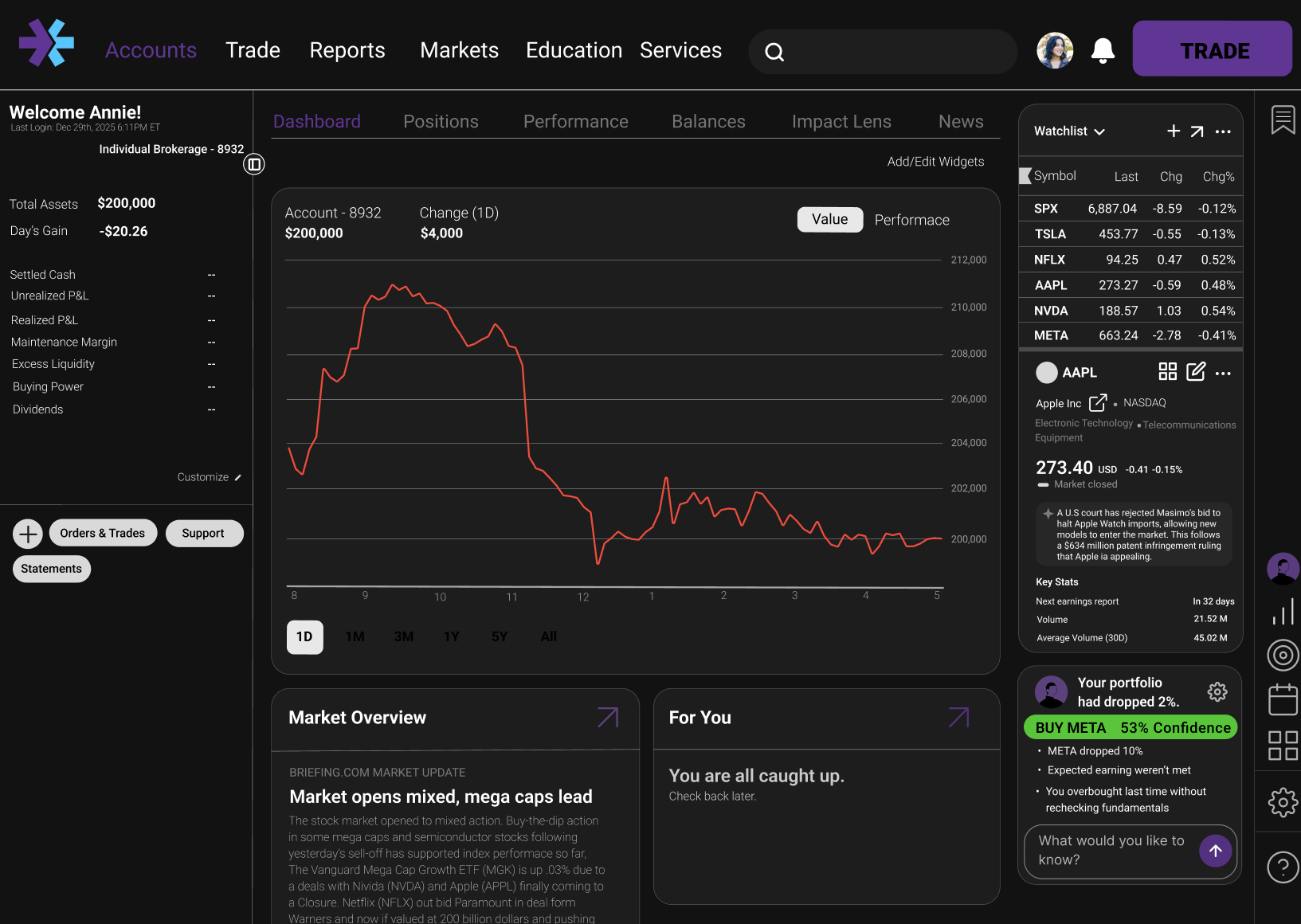Expand the Watchlist dropdown
The height and width of the screenshot is (924, 1301).
click(x=1069, y=131)
